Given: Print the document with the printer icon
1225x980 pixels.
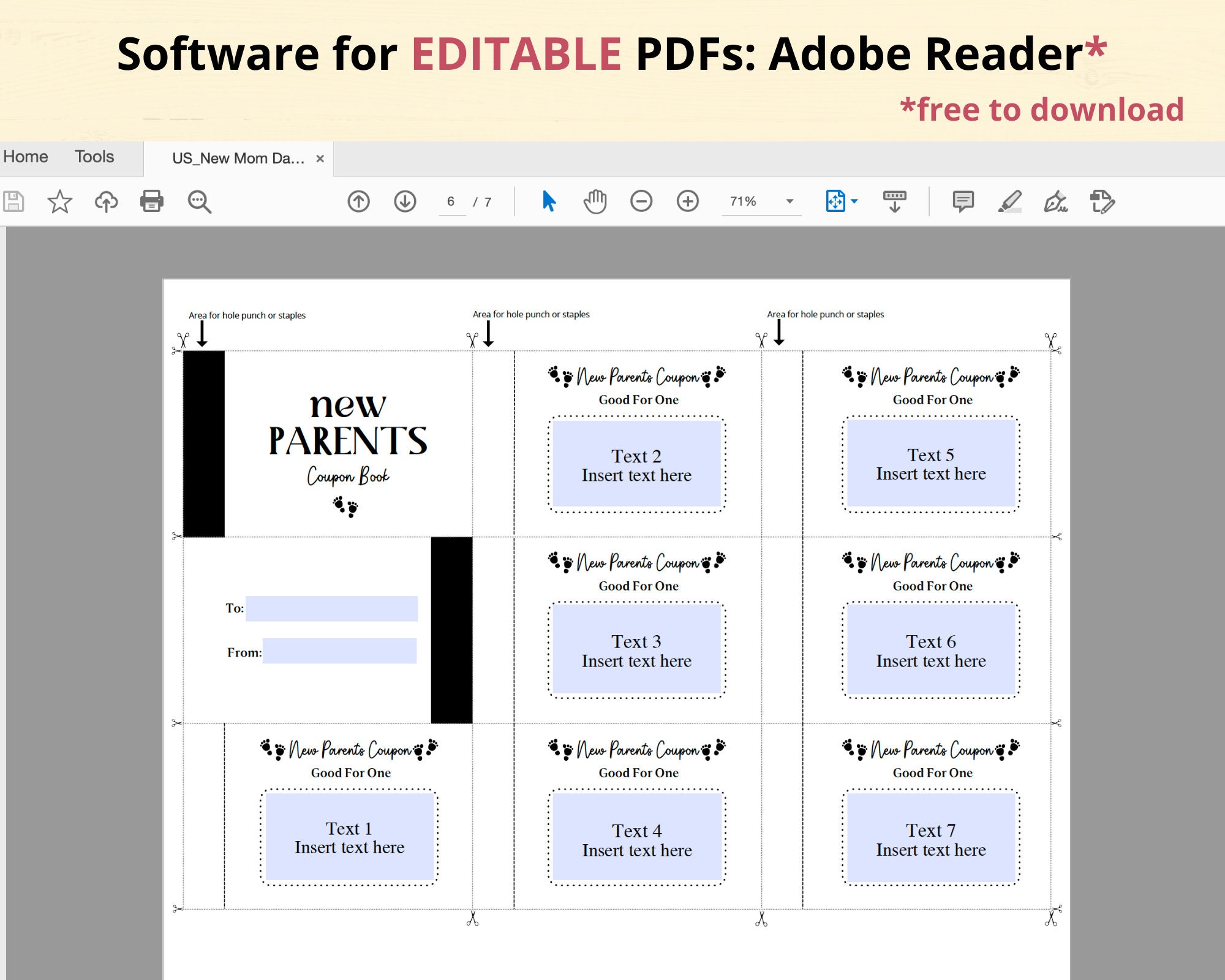Looking at the screenshot, I should coord(152,201).
